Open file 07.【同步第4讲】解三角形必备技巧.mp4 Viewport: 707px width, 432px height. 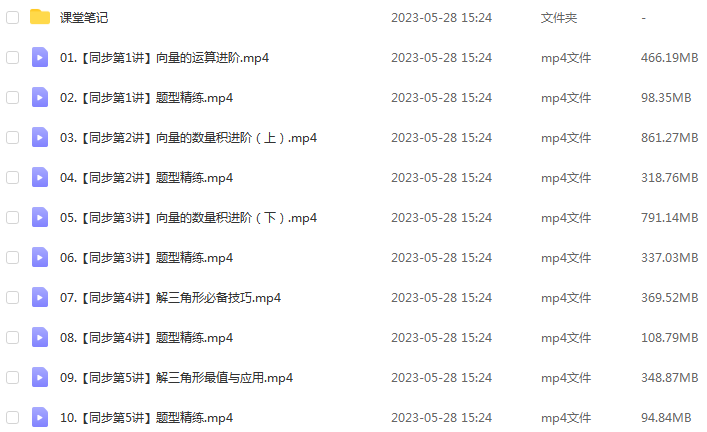tap(170, 298)
